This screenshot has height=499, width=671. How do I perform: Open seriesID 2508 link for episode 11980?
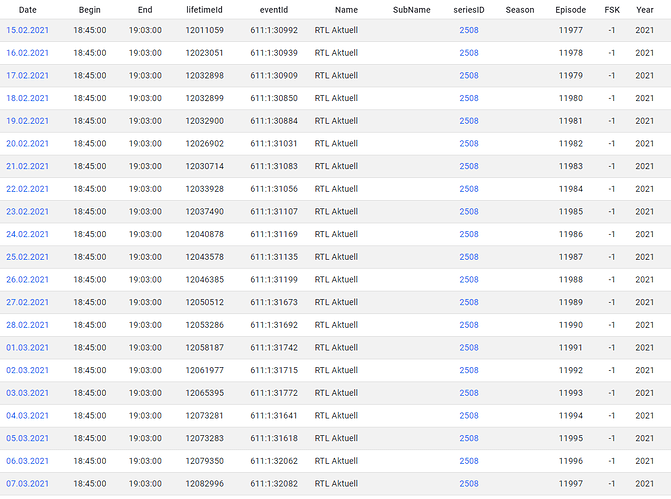click(x=469, y=98)
